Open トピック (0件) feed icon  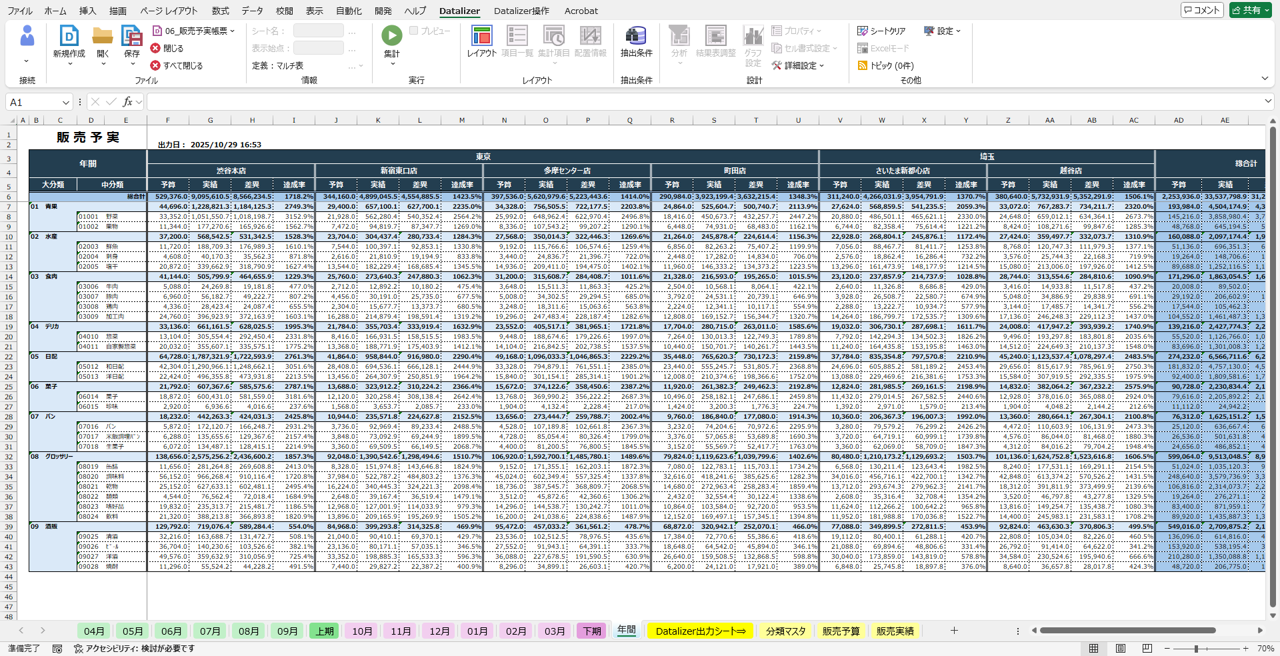pyautogui.click(x=863, y=66)
